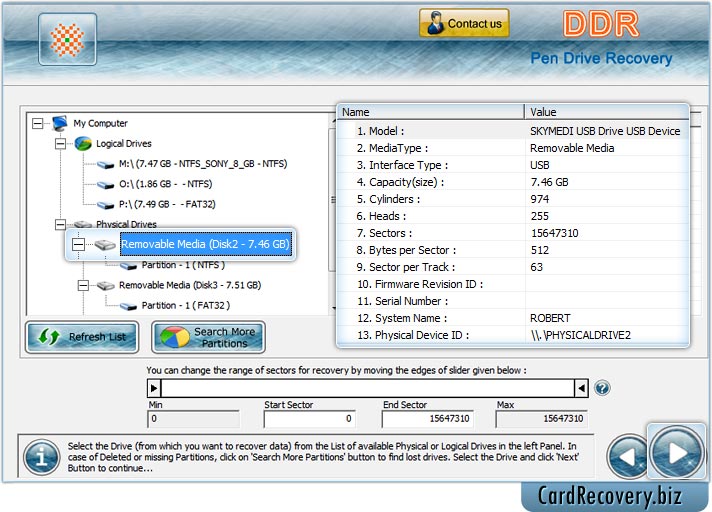Collapse the My Computer tree node
Screen dimensions: 712x512
tap(38, 123)
